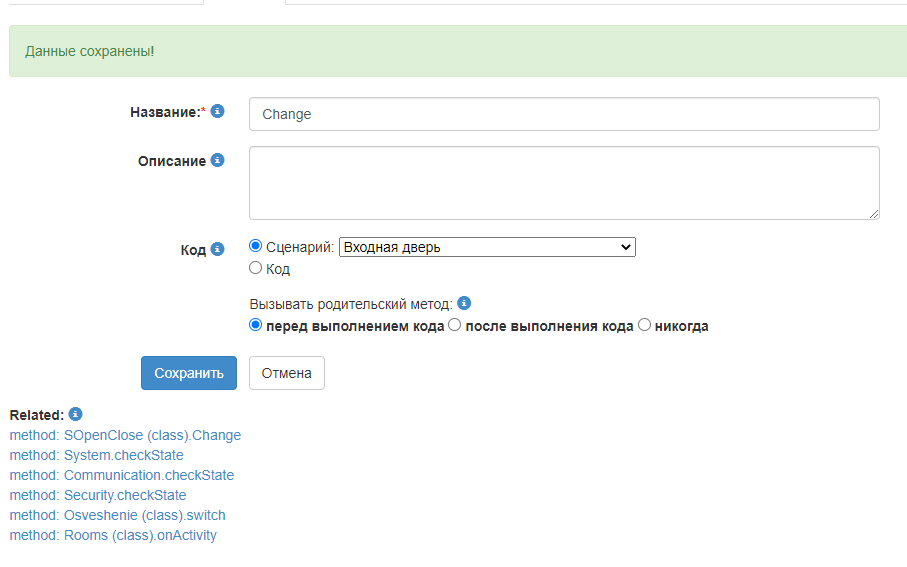This screenshot has width=907, height=567.
Task: Click the Отмена button
Action: coord(286,373)
